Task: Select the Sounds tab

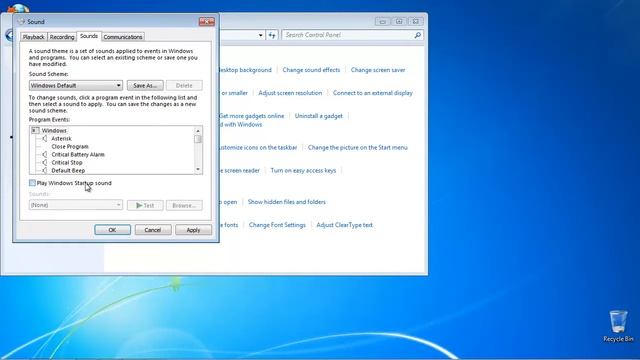Action: pyautogui.click(x=89, y=36)
